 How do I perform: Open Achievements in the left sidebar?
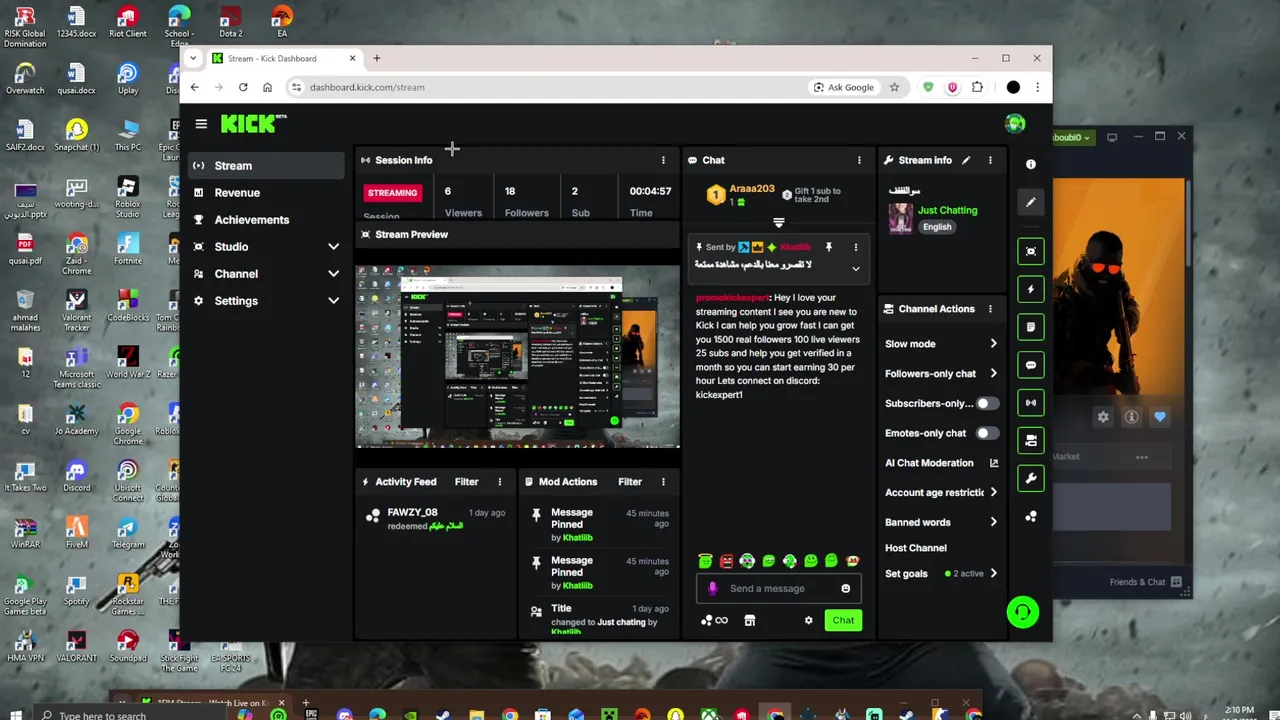(266, 220)
